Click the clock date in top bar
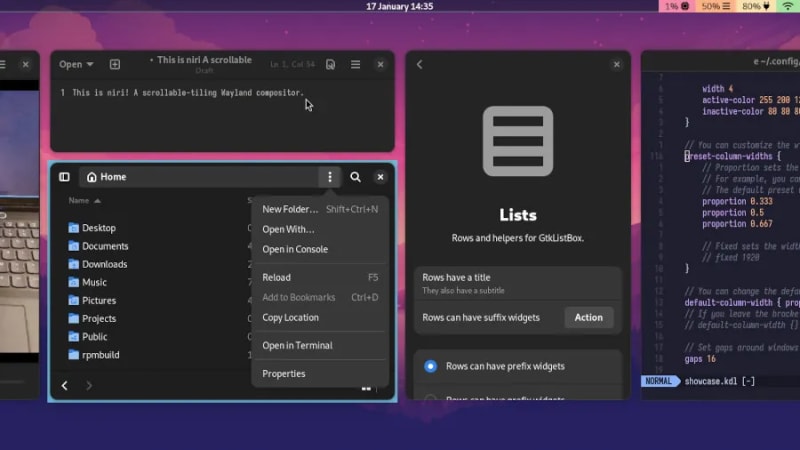The width and height of the screenshot is (800, 450). 399,6
